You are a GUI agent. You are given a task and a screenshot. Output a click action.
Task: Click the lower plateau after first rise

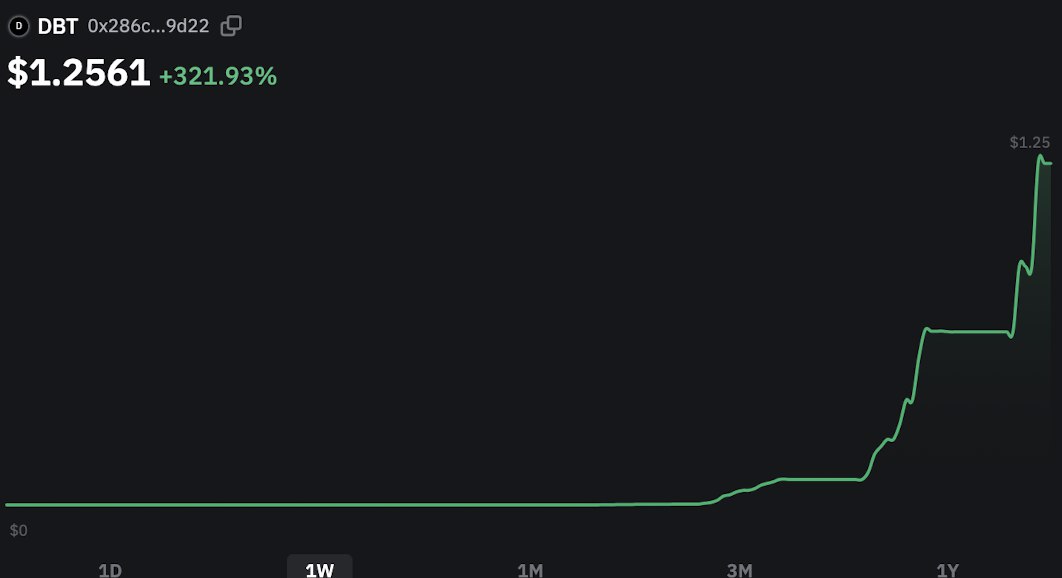point(820,479)
